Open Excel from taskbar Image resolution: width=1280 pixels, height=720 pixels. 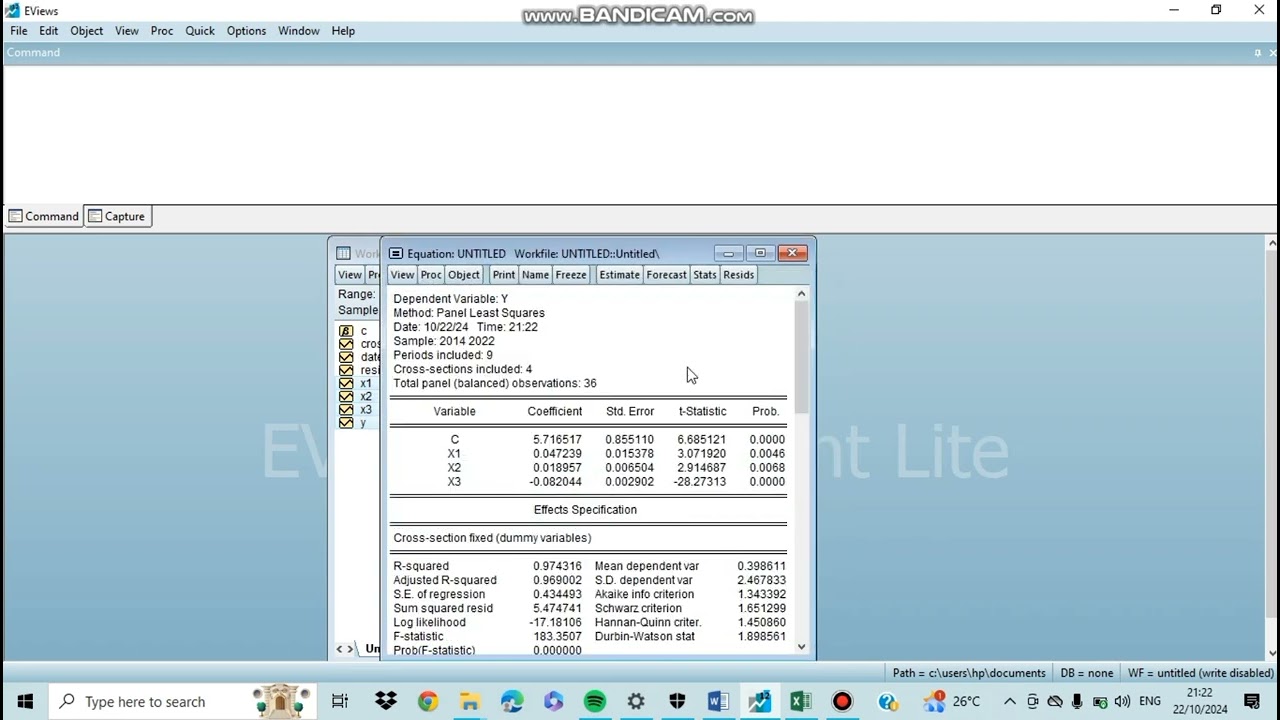[801, 701]
